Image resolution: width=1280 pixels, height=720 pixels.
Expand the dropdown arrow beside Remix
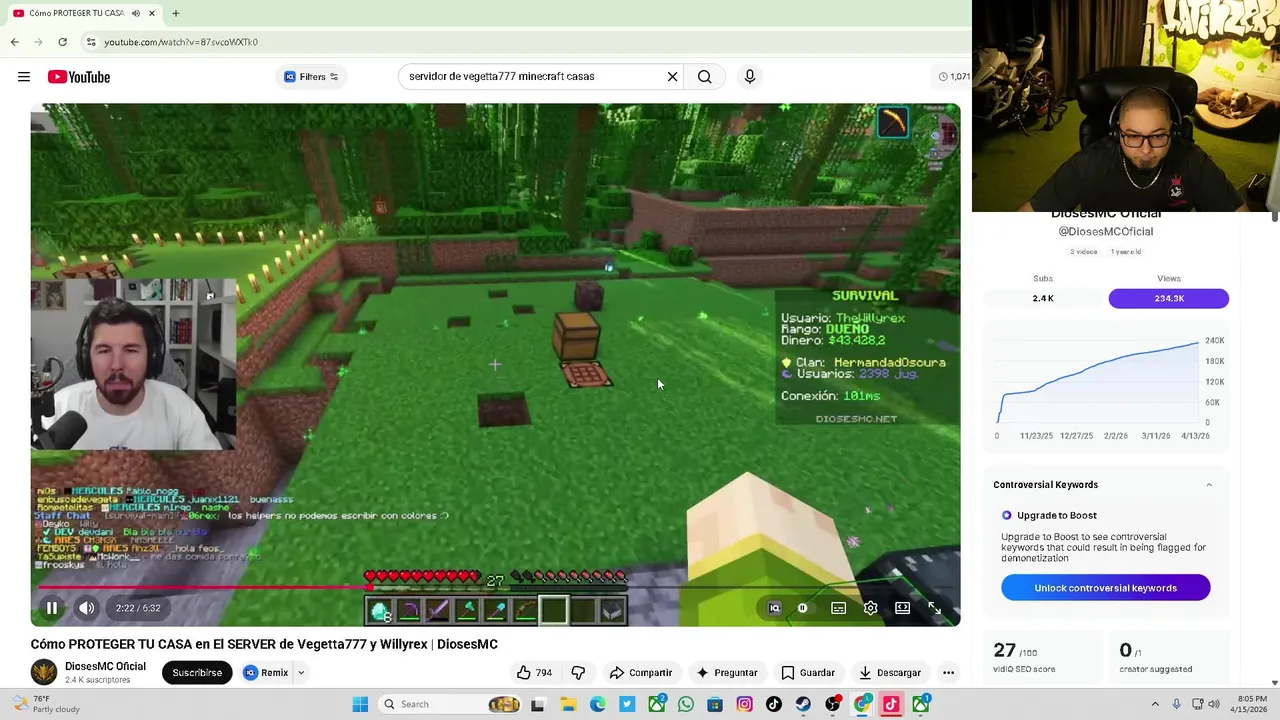(x=300, y=673)
